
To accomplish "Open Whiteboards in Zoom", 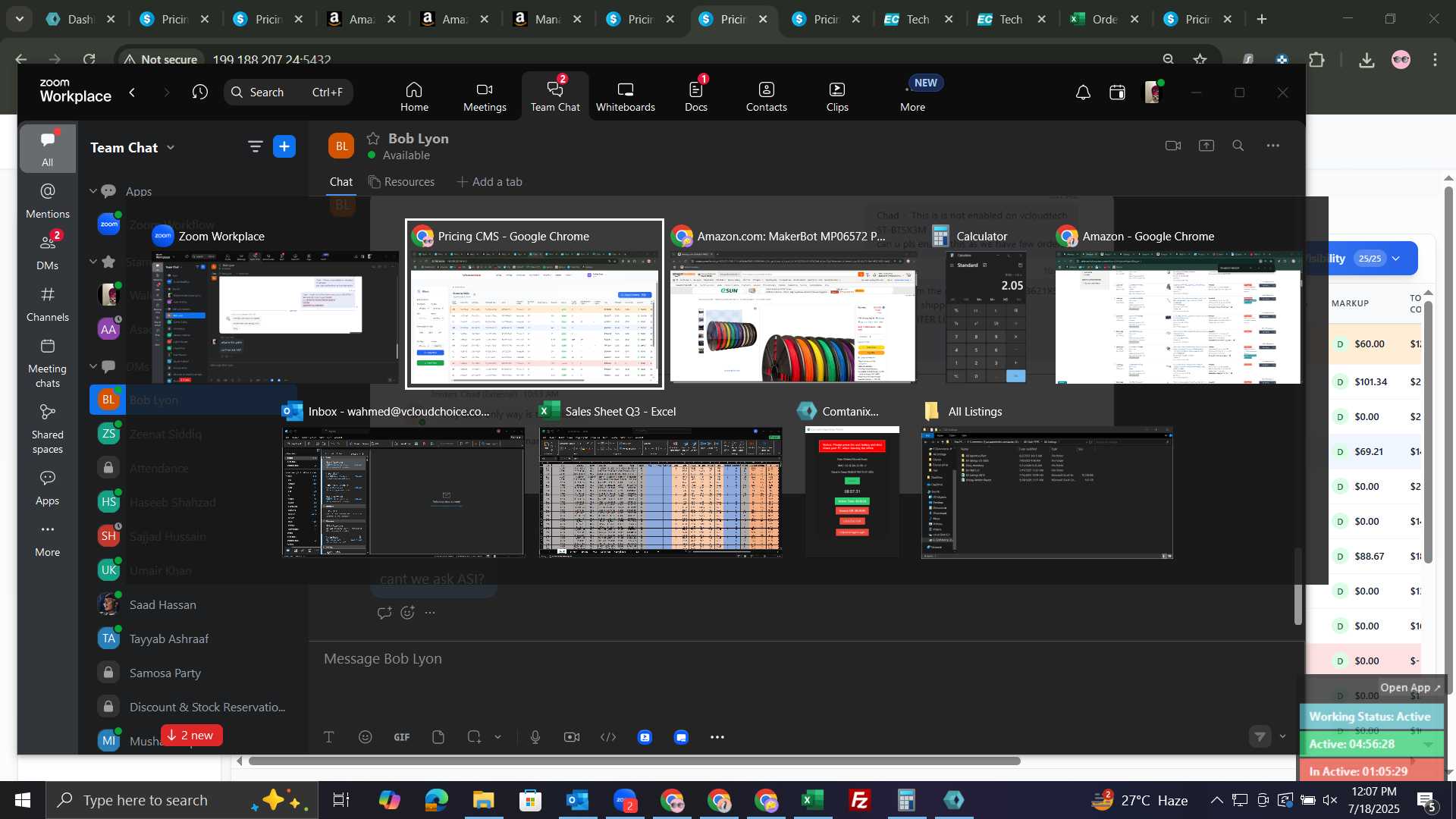I will pos(625,96).
